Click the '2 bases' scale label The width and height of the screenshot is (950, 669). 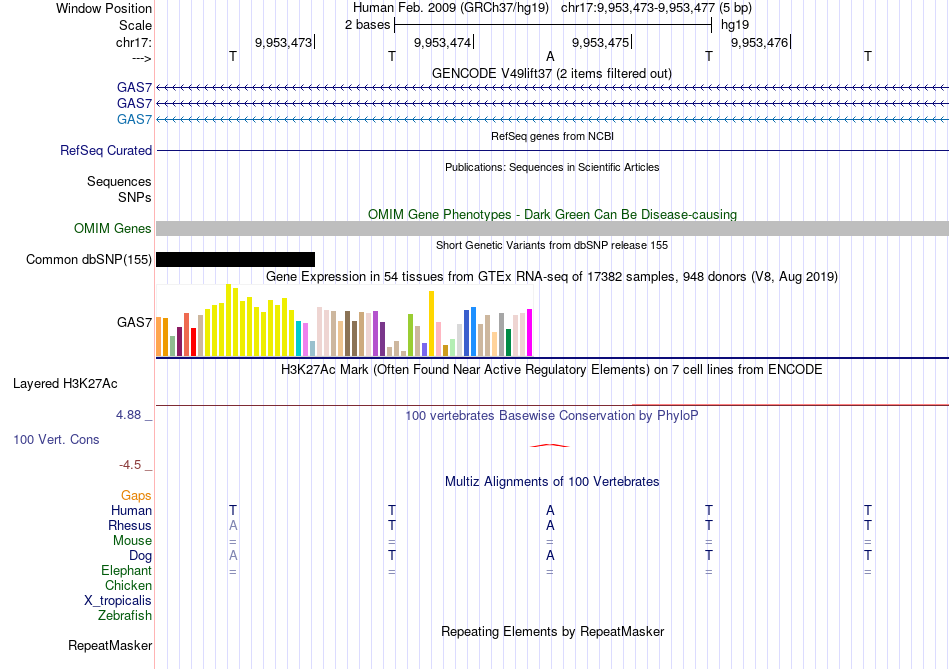point(367,25)
